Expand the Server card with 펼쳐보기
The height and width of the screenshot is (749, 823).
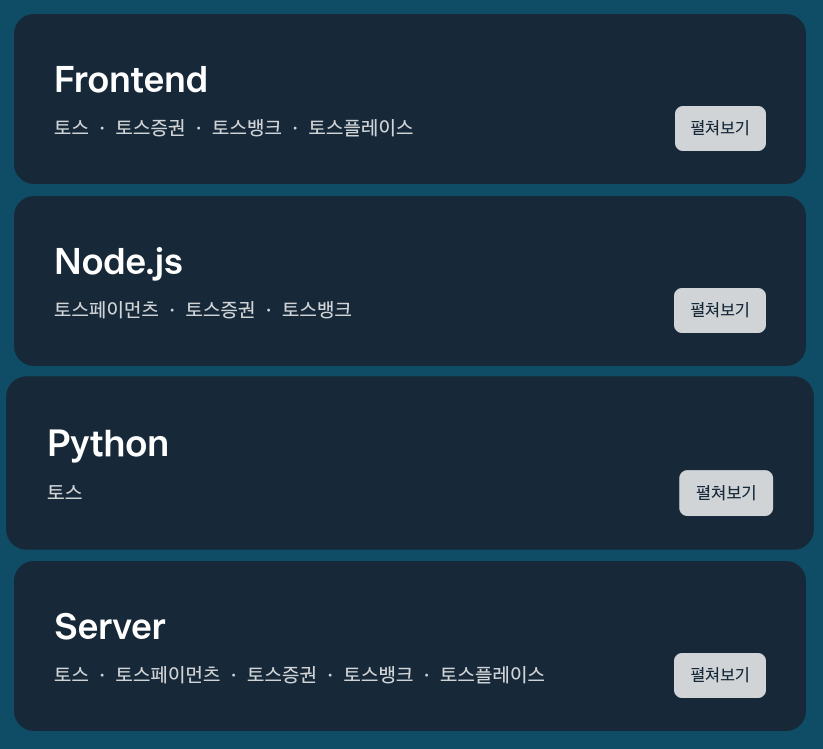point(720,676)
